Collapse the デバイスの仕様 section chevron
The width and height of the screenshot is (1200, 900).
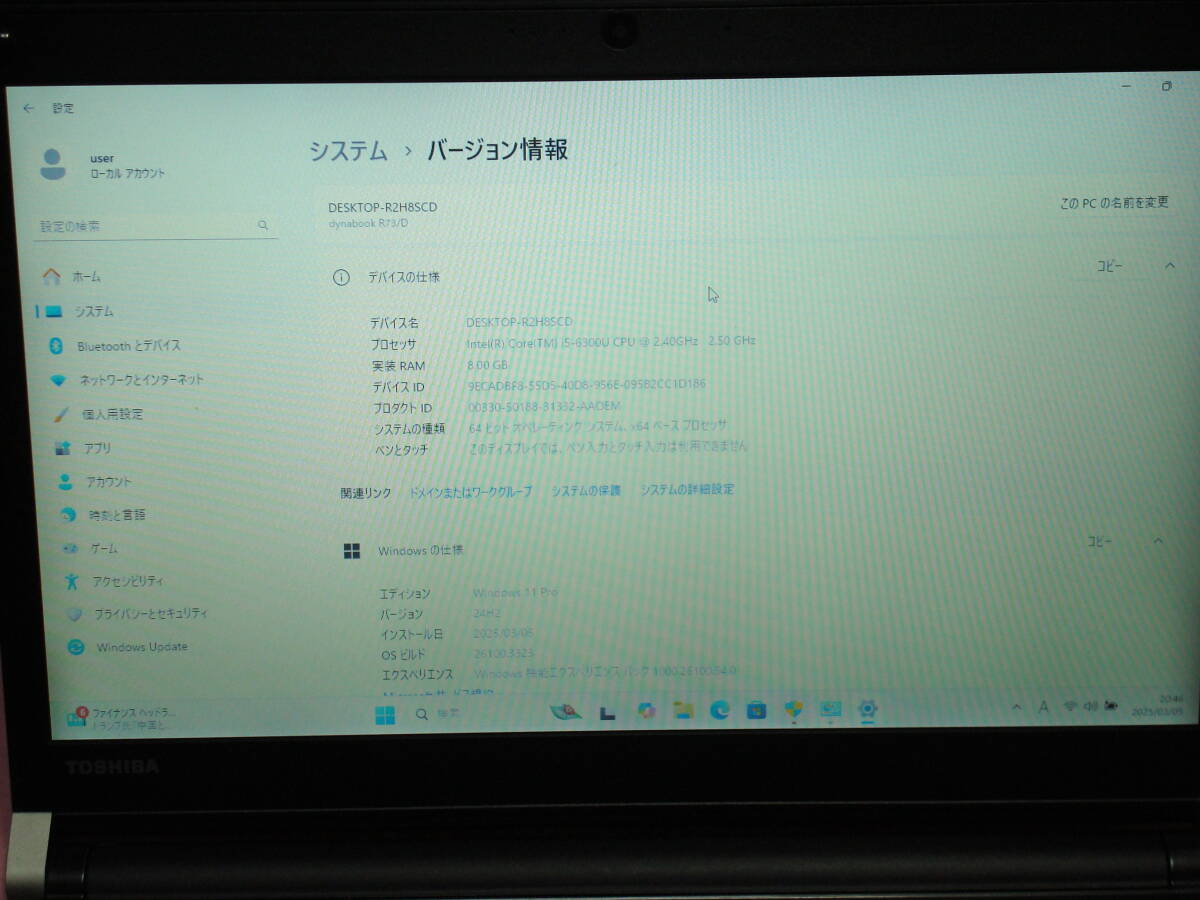pyautogui.click(x=1169, y=265)
